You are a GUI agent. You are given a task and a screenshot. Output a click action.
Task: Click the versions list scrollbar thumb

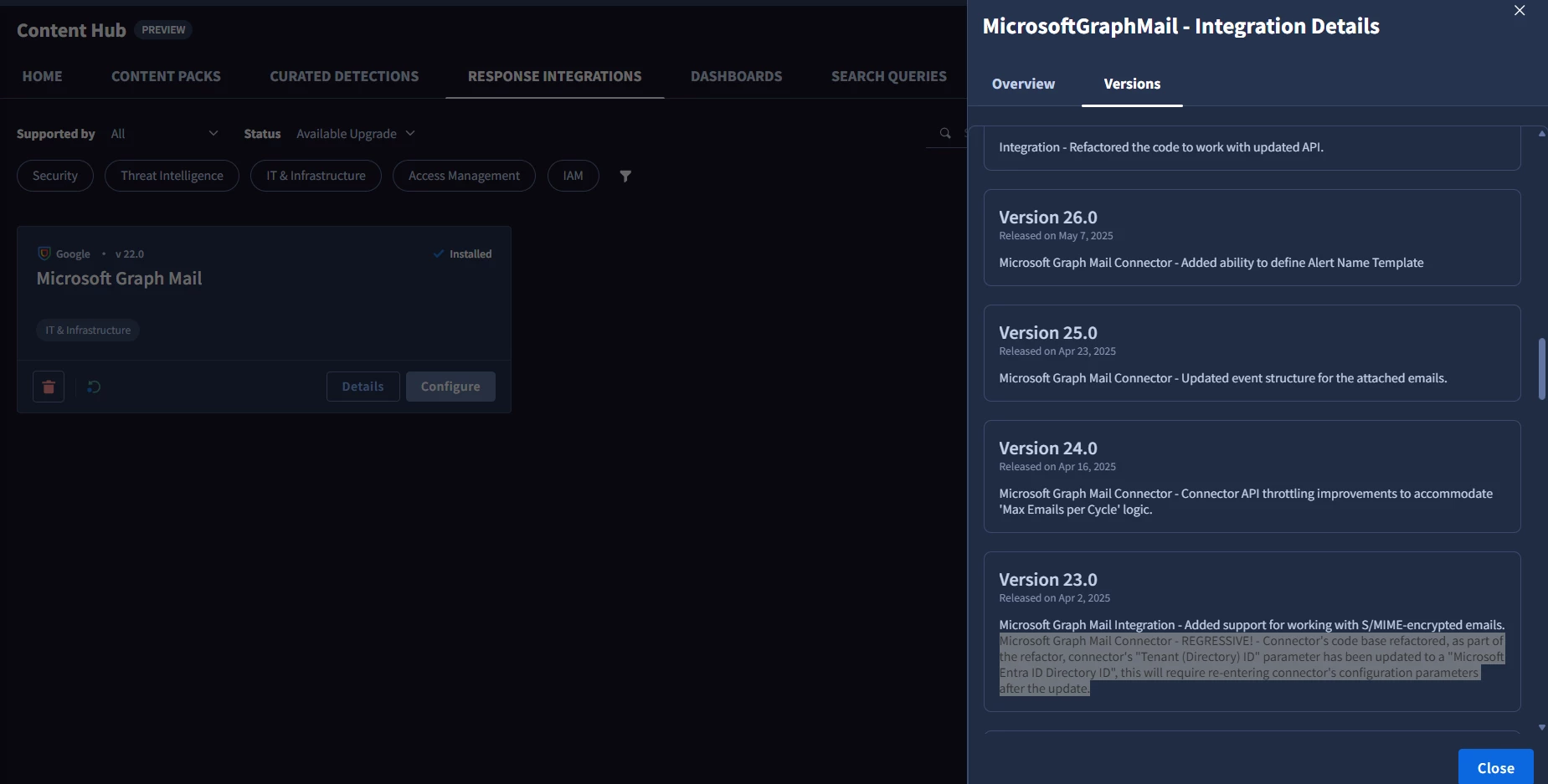(x=1541, y=369)
